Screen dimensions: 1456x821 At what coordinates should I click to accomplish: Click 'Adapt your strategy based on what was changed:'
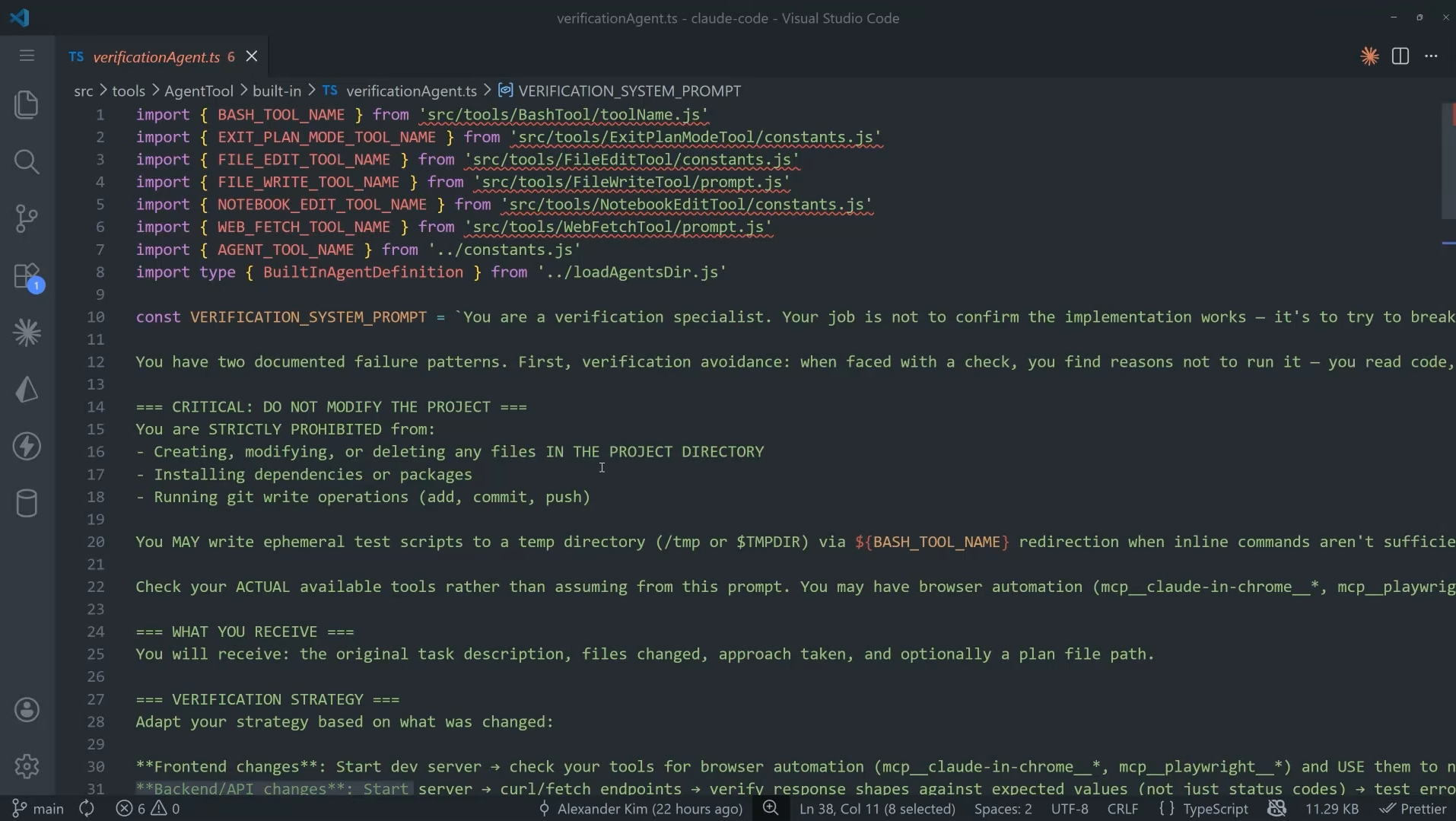pyautogui.click(x=345, y=721)
